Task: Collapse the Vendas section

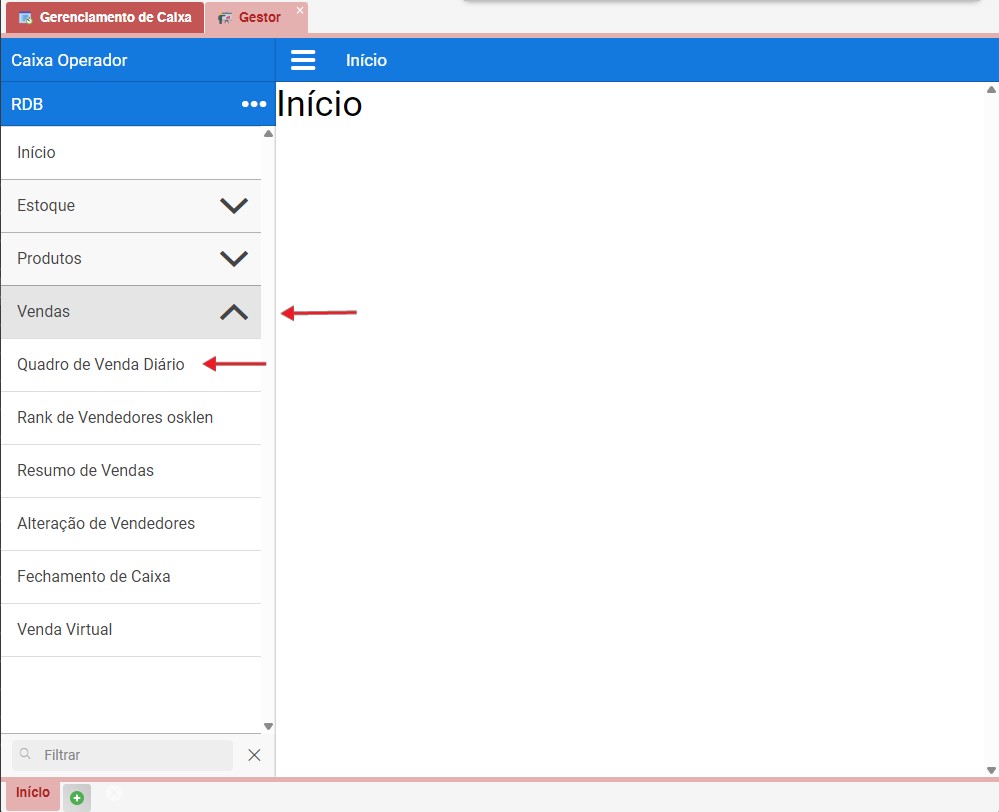Action: point(233,312)
